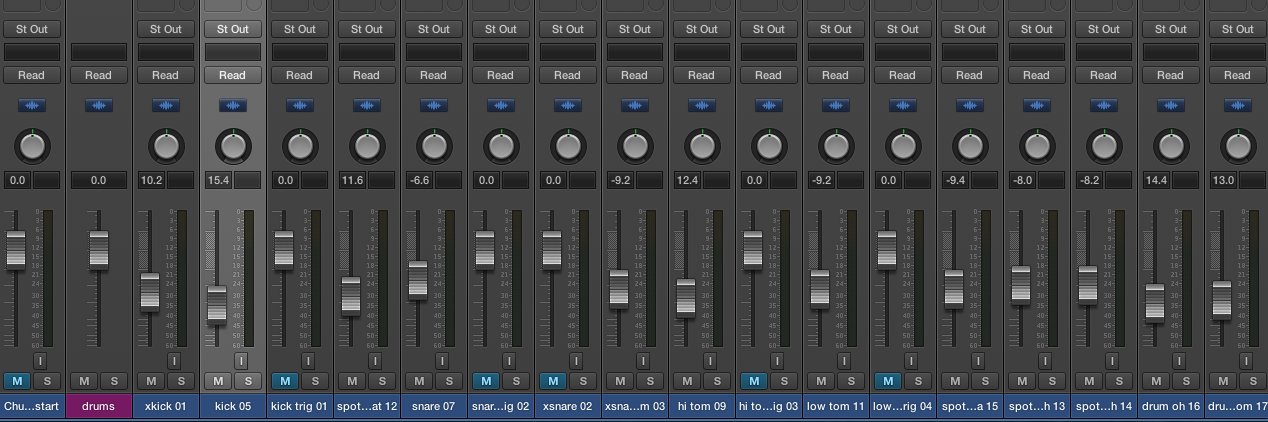This screenshot has width=1268, height=422.
Task: Enable input monitoring (I) on snare 07
Action: [x=442, y=360]
